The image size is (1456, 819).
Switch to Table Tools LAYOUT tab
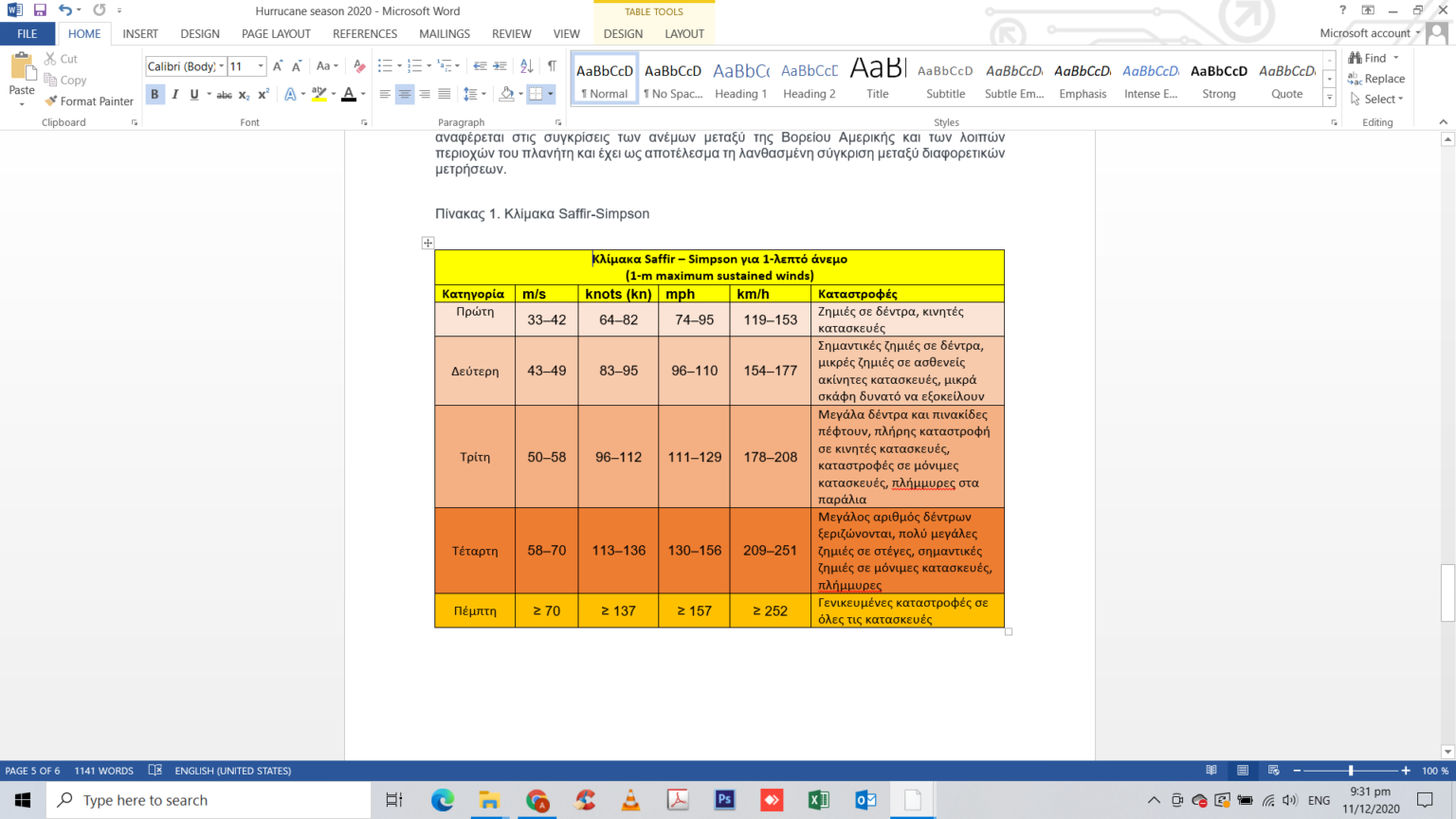[684, 33]
